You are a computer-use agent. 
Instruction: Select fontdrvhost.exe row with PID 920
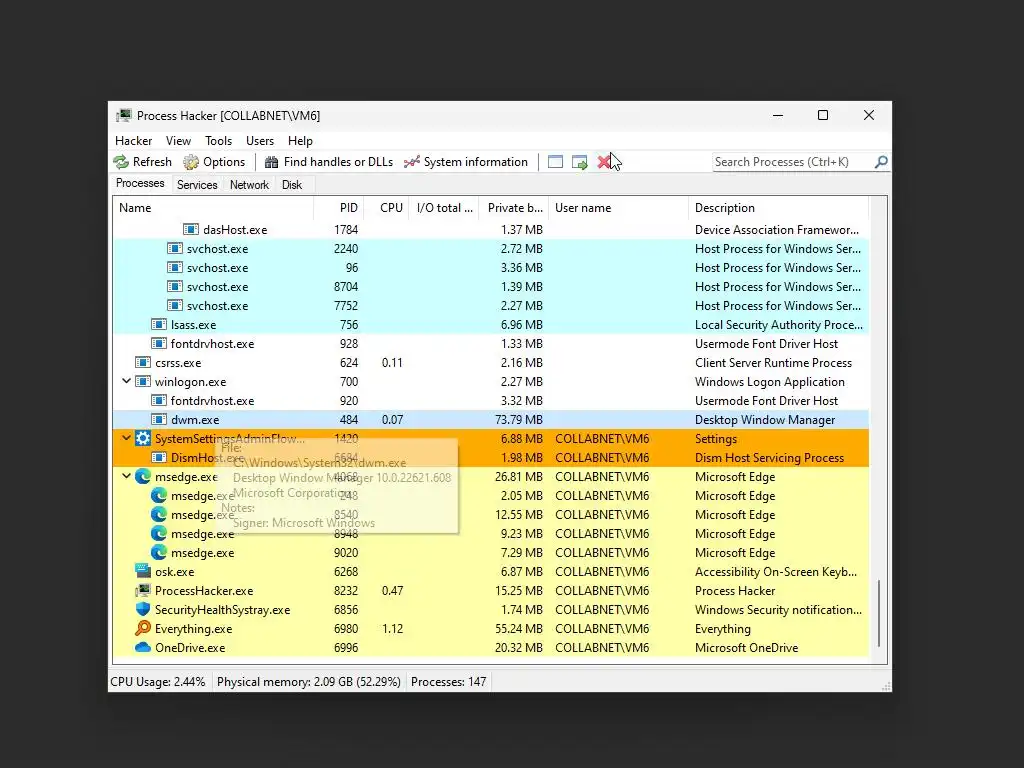click(x=491, y=400)
